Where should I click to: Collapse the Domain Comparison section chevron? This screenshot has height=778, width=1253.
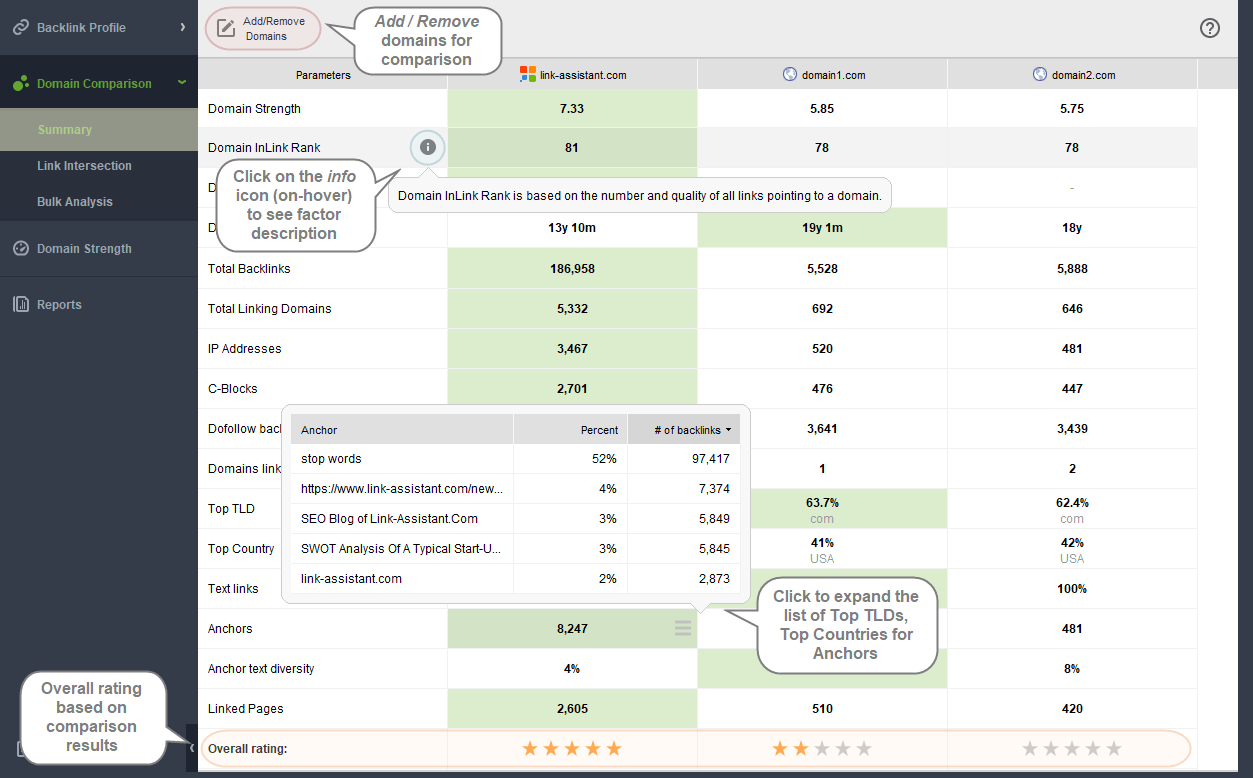[182, 83]
